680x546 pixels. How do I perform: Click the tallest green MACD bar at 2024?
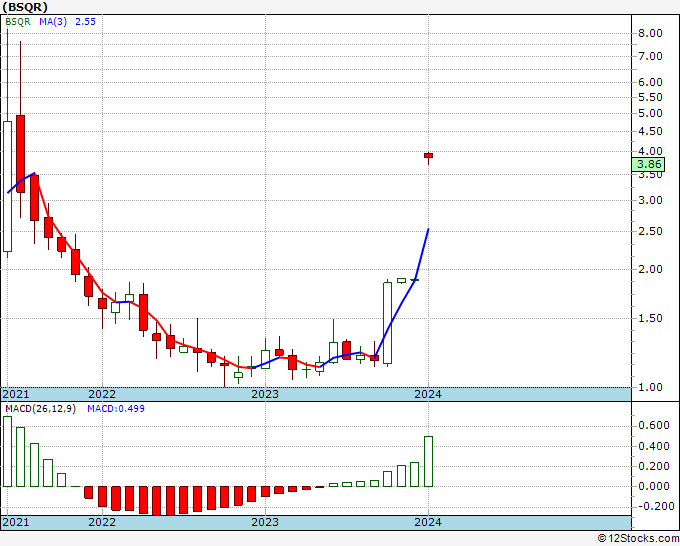(428, 461)
